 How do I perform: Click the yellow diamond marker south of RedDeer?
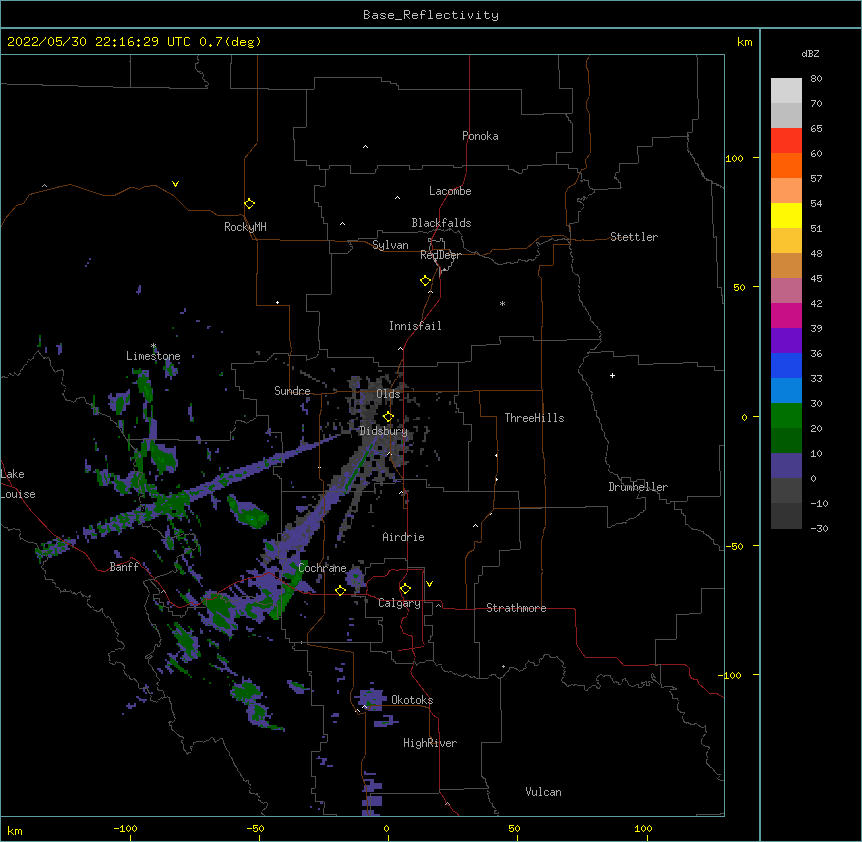click(x=426, y=281)
